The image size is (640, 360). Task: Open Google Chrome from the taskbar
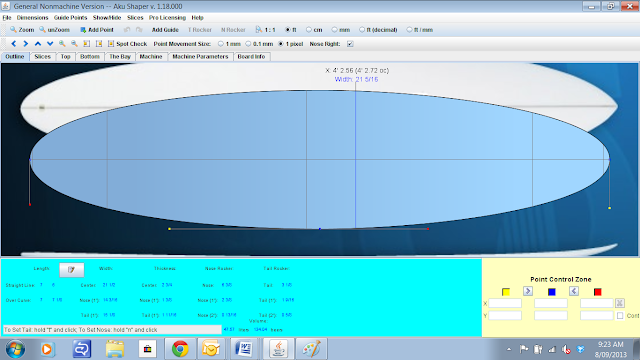pos(180,349)
